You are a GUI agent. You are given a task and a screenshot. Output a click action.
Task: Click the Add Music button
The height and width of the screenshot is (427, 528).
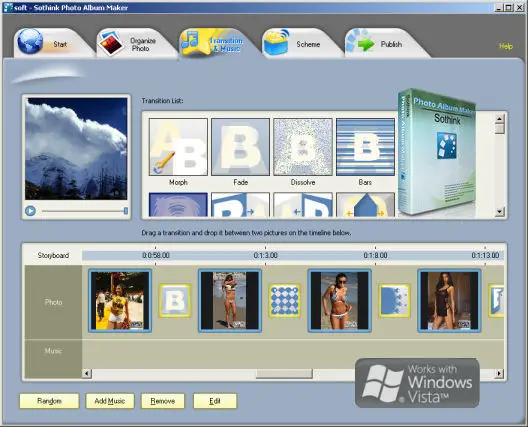tap(110, 401)
